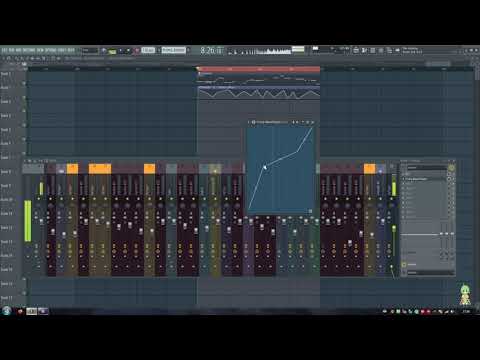The height and width of the screenshot is (360, 480).
Task: Click the tempo display
Action: click(148, 50)
